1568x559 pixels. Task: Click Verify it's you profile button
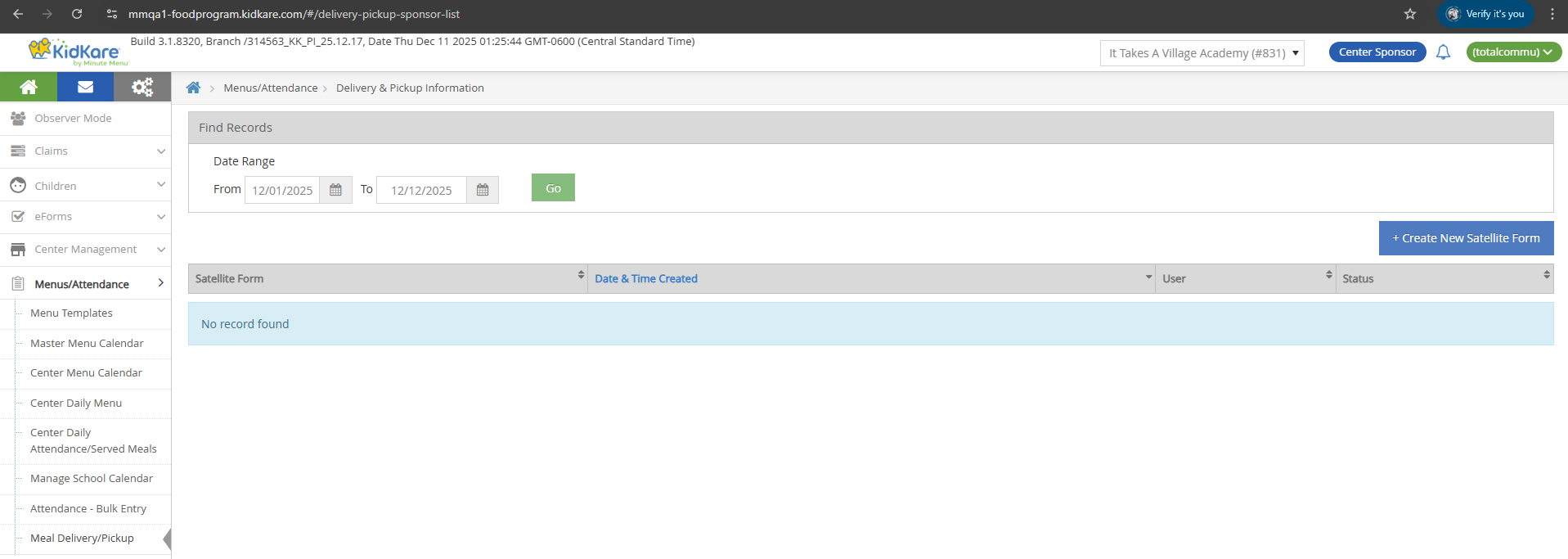coord(1486,14)
